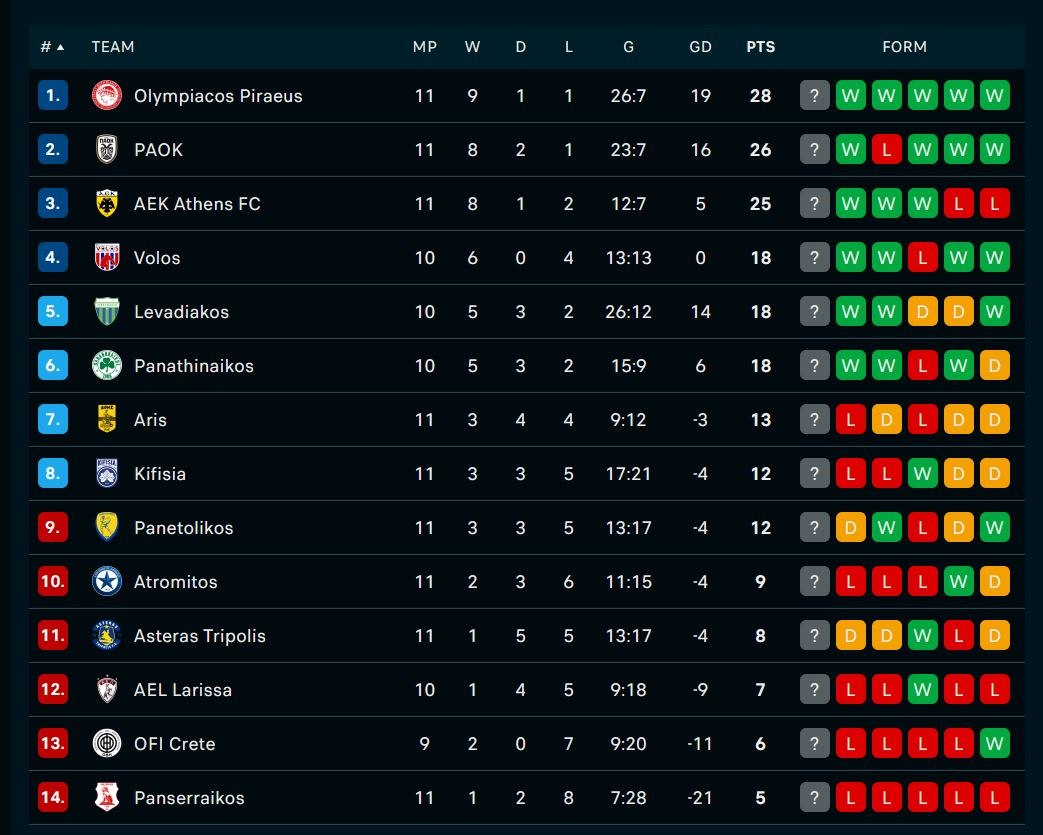Sort the table by rank column

point(52,47)
